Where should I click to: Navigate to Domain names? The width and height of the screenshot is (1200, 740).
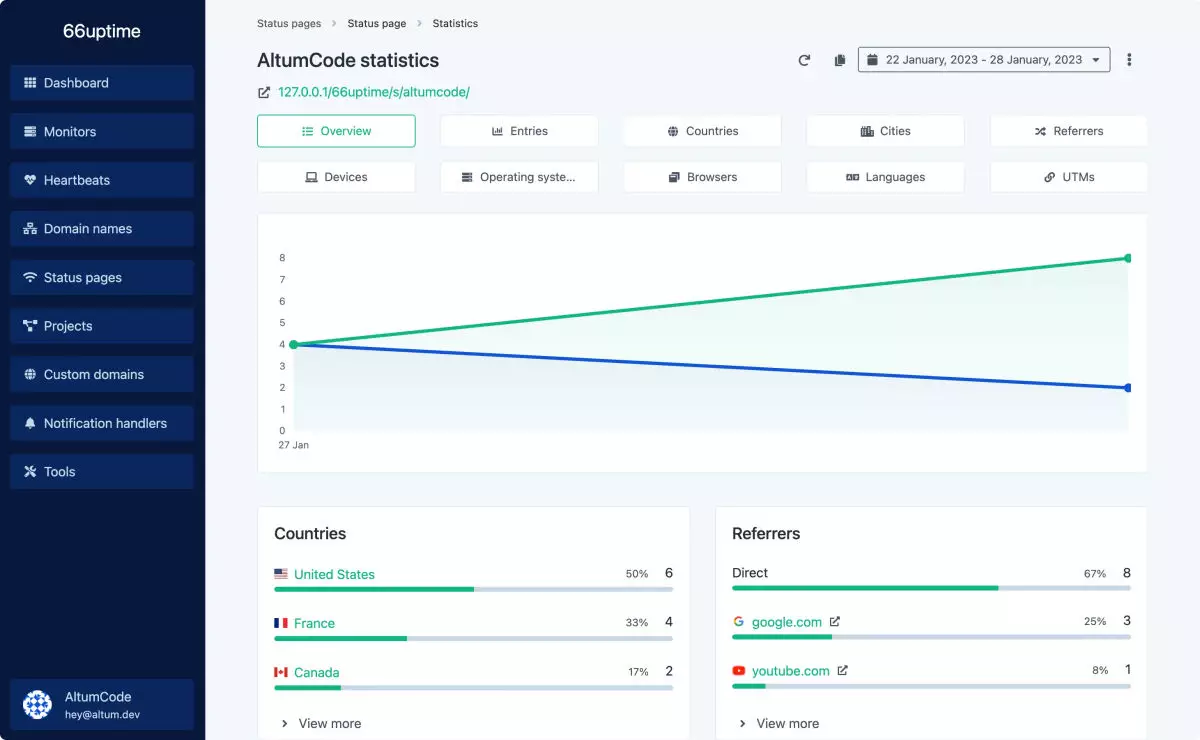102,229
